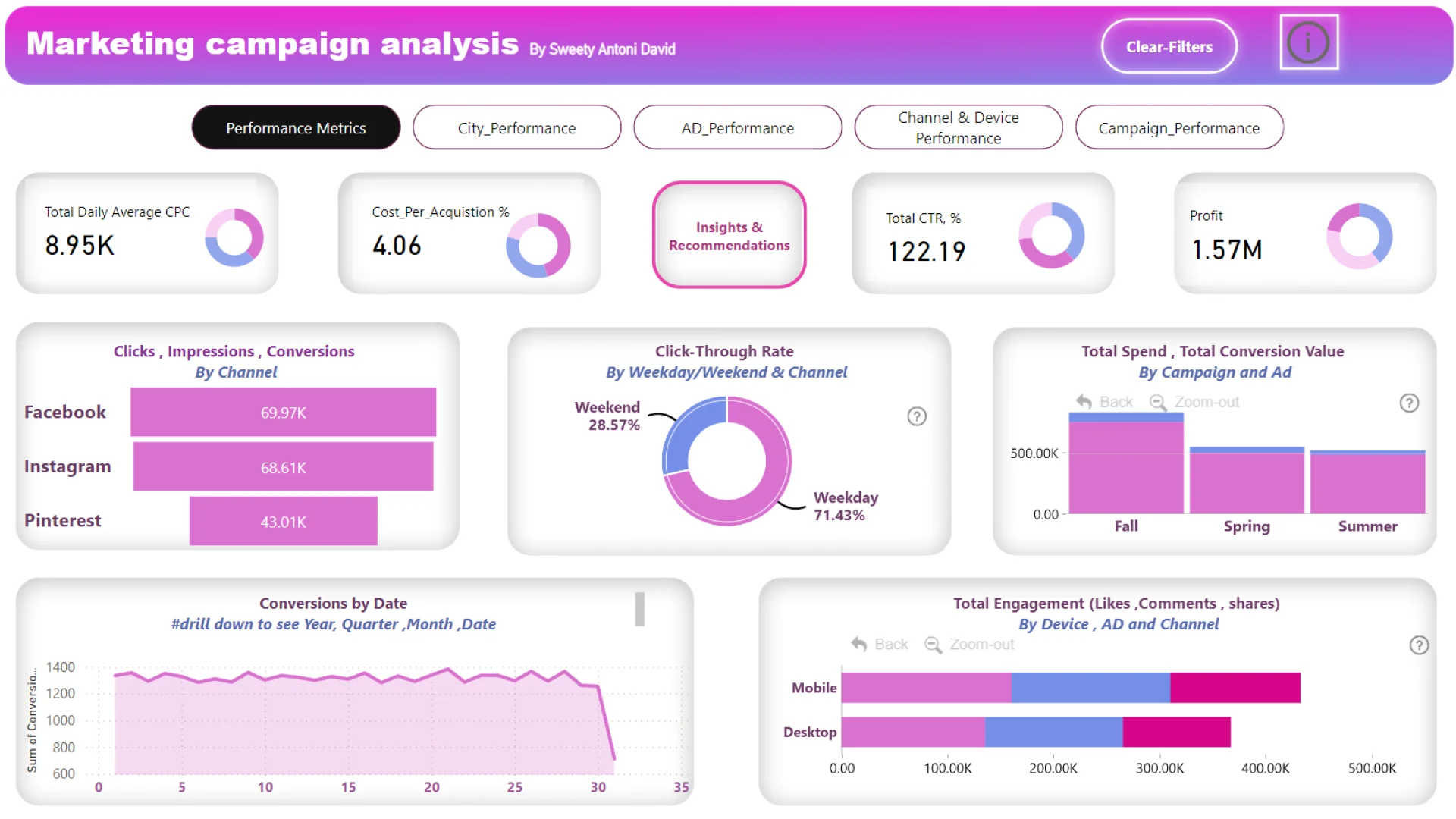Open the AD_Performance tab

[737, 128]
